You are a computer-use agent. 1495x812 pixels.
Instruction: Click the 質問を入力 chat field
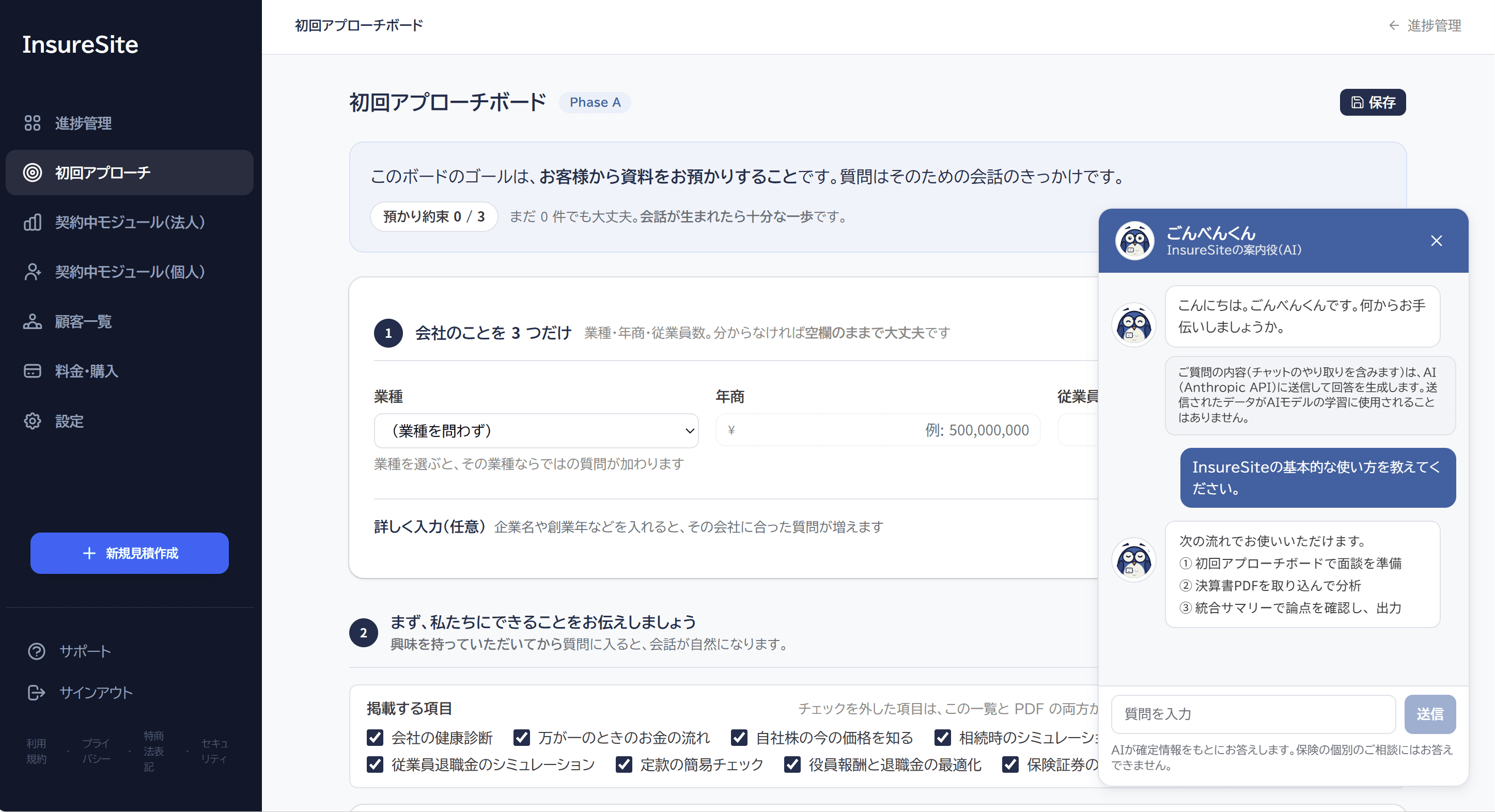coord(1254,714)
